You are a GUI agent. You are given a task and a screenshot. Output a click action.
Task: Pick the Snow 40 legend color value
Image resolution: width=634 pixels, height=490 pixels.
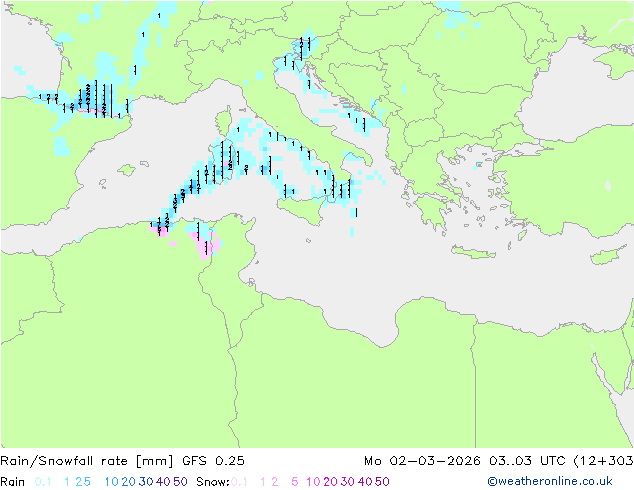coord(365,482)
